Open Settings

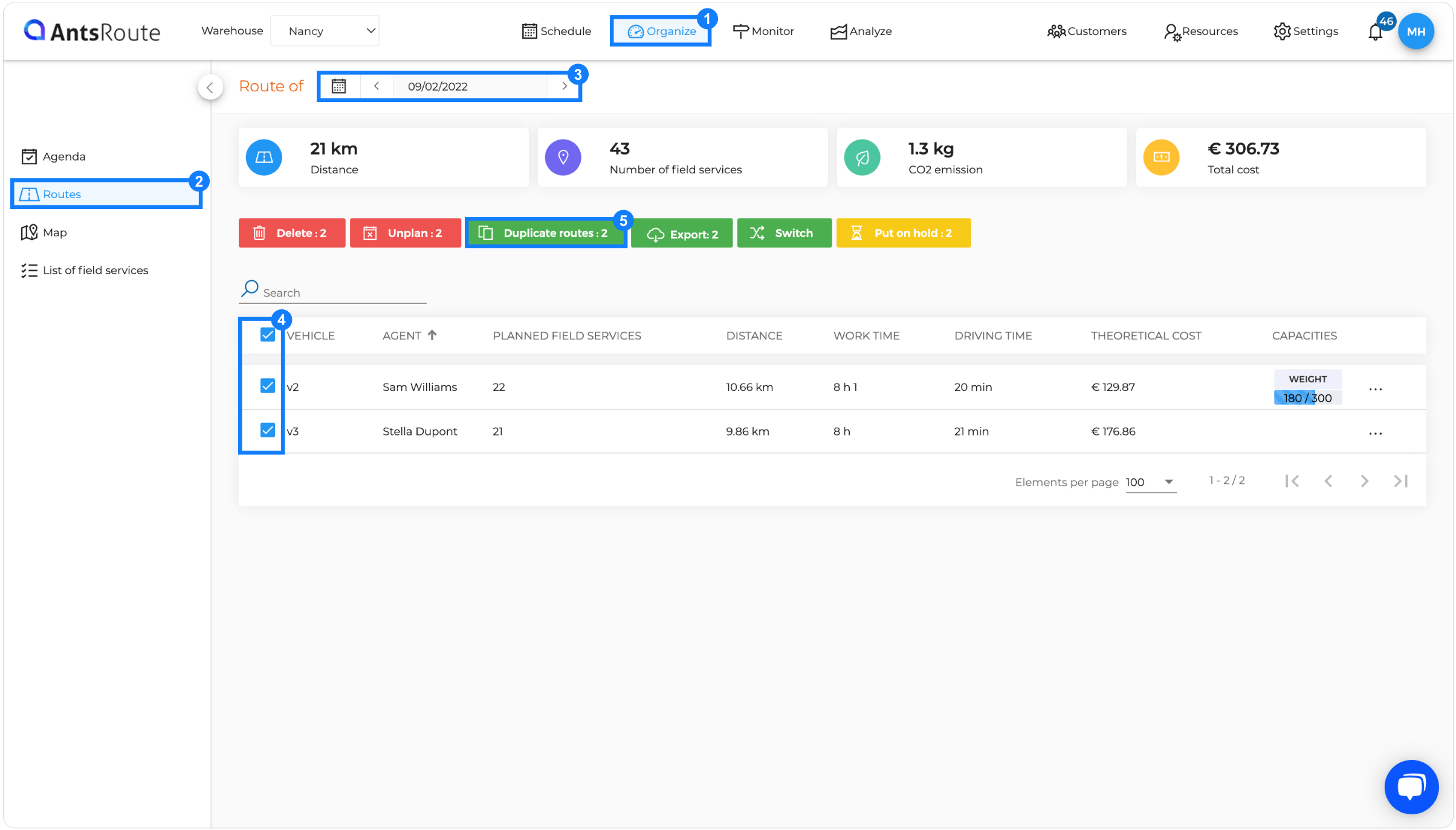tap(1306, 31)
